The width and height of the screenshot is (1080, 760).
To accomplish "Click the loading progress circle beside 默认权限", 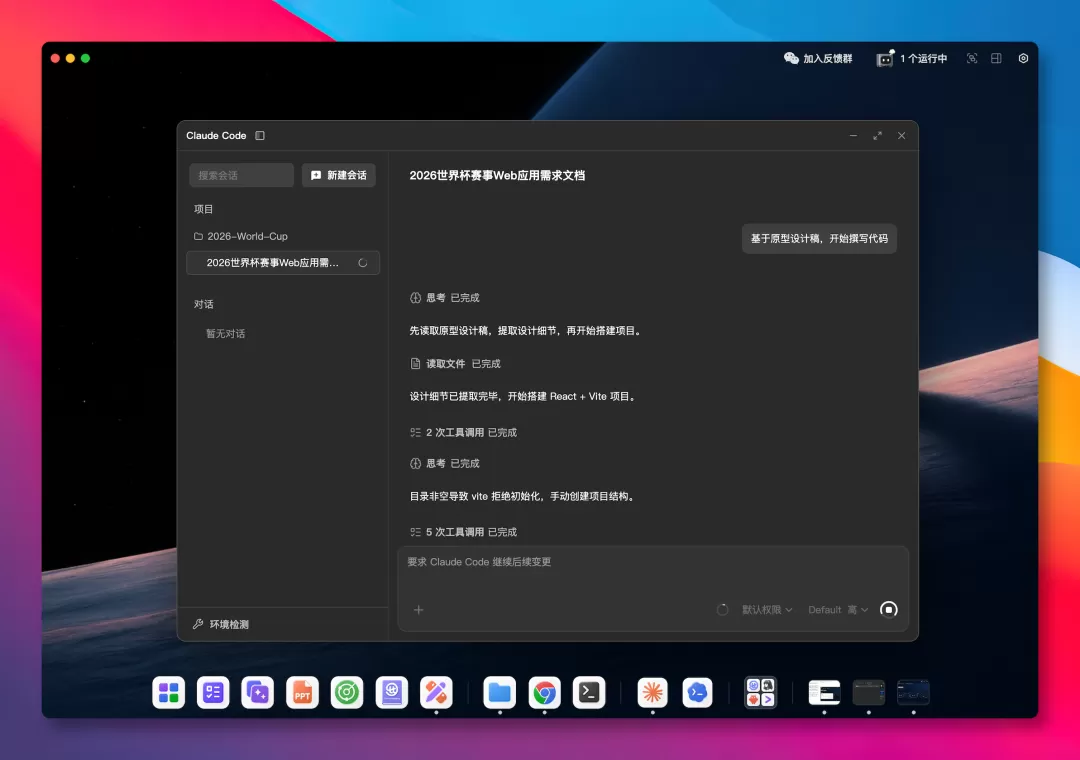I will point(723,610).
